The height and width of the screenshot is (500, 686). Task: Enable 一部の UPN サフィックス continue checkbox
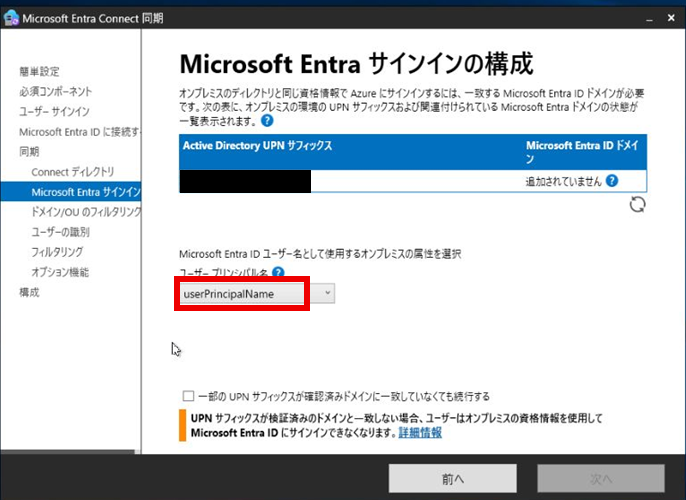coord(188,396)
